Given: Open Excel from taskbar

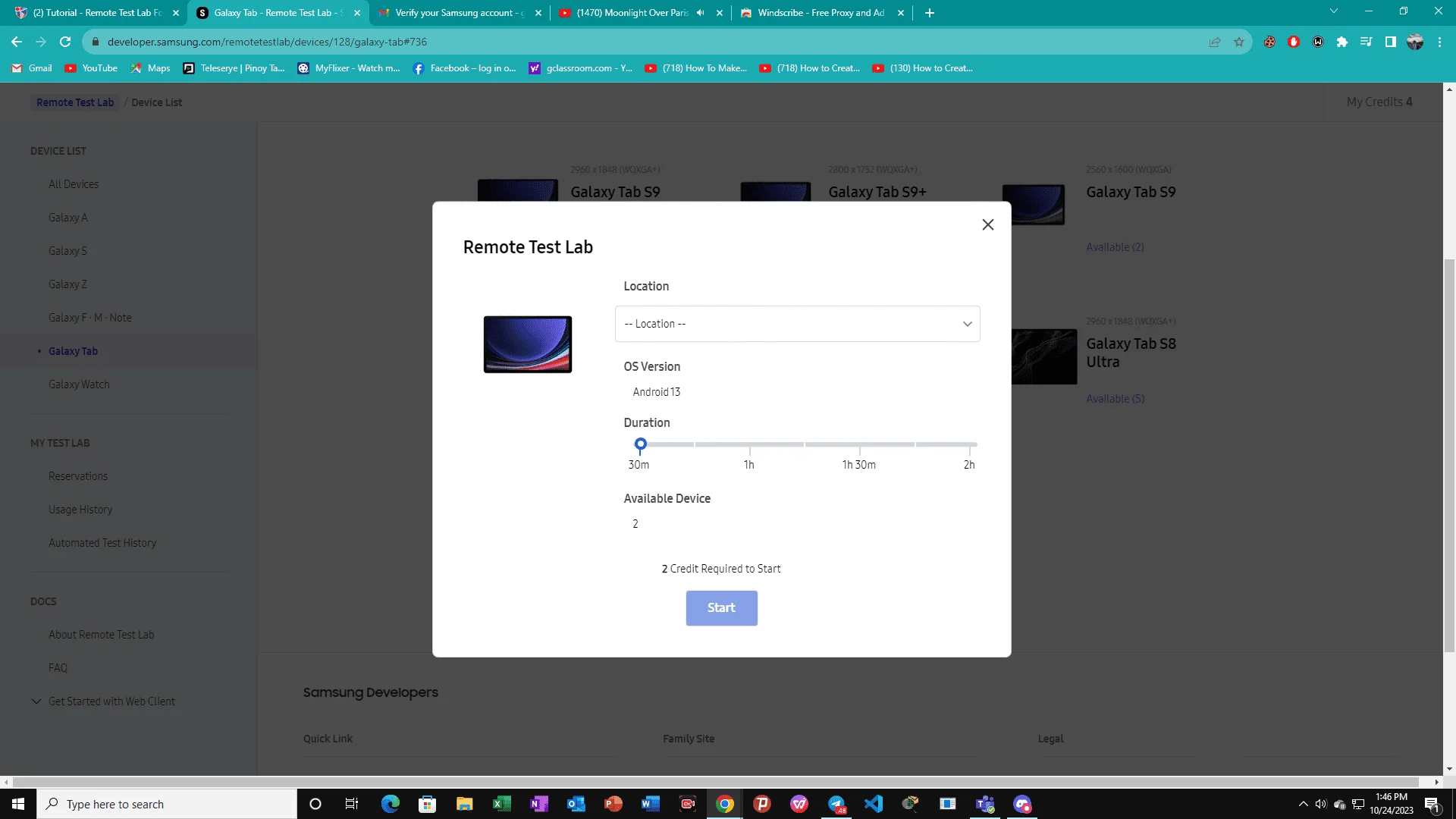Looking at the screenshot, I should (x=501, y=804).
